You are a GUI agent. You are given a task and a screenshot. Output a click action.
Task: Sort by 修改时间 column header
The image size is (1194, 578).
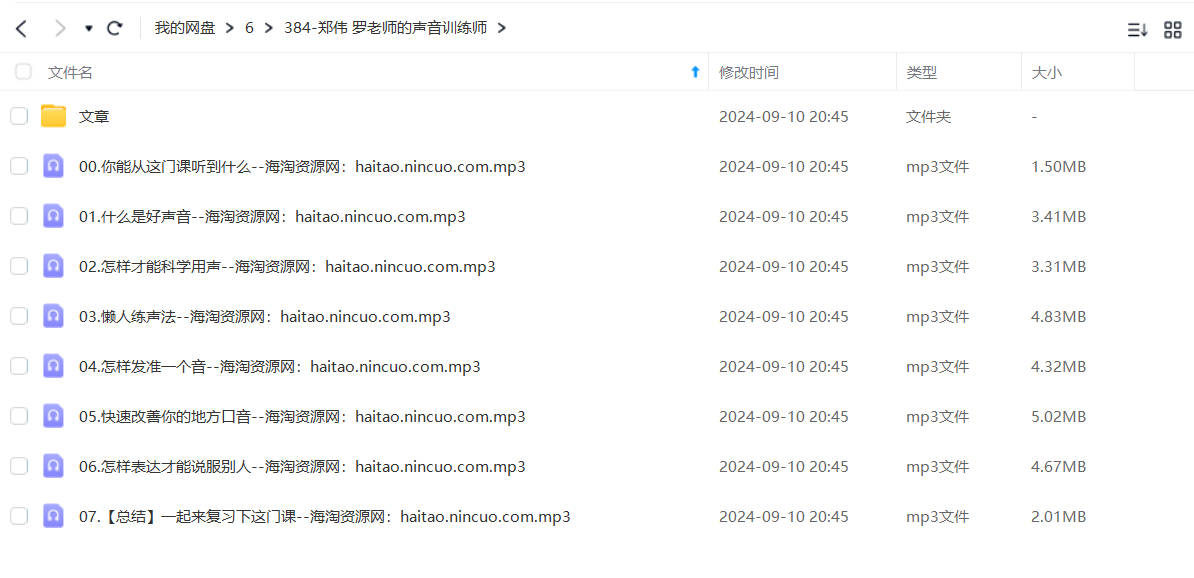coord(749,72)
